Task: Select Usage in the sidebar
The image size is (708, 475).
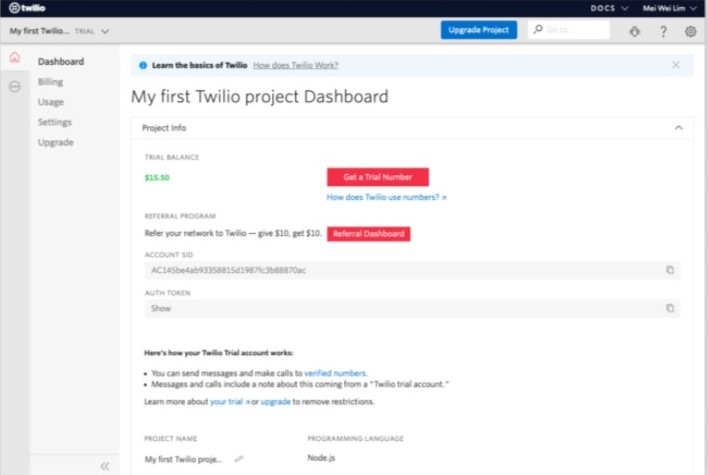Action: point(51,102)
